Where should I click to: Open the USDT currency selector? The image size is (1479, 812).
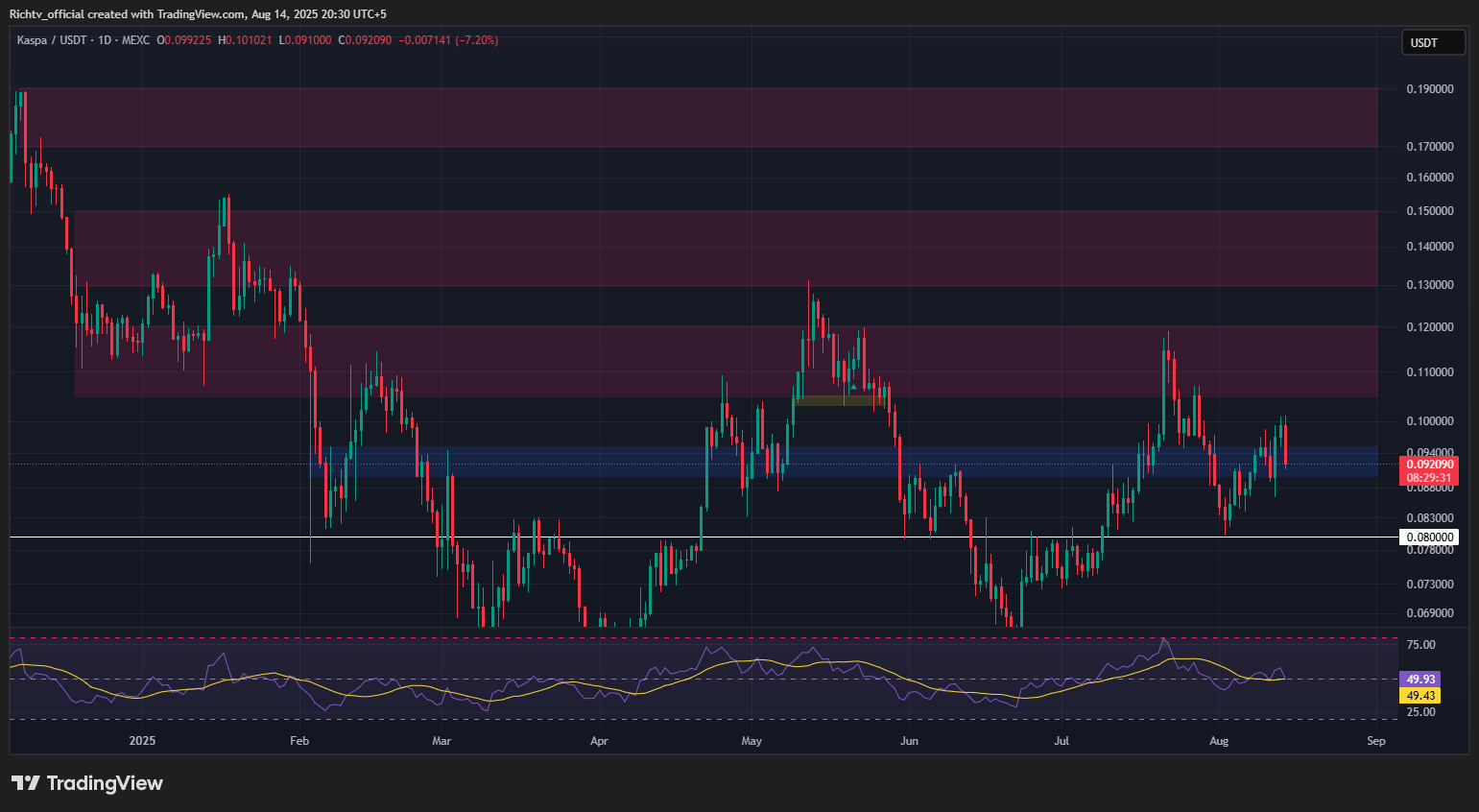tap(1433, 42)
